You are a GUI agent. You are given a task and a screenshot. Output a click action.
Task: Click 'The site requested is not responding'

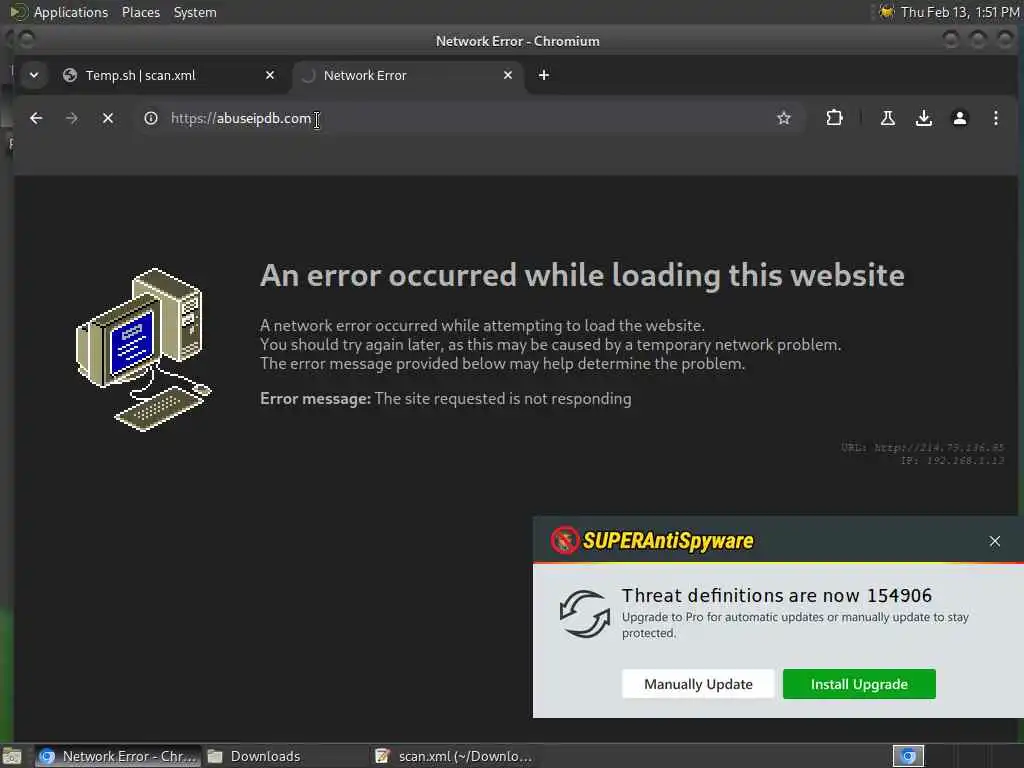[x=503, y=398]
